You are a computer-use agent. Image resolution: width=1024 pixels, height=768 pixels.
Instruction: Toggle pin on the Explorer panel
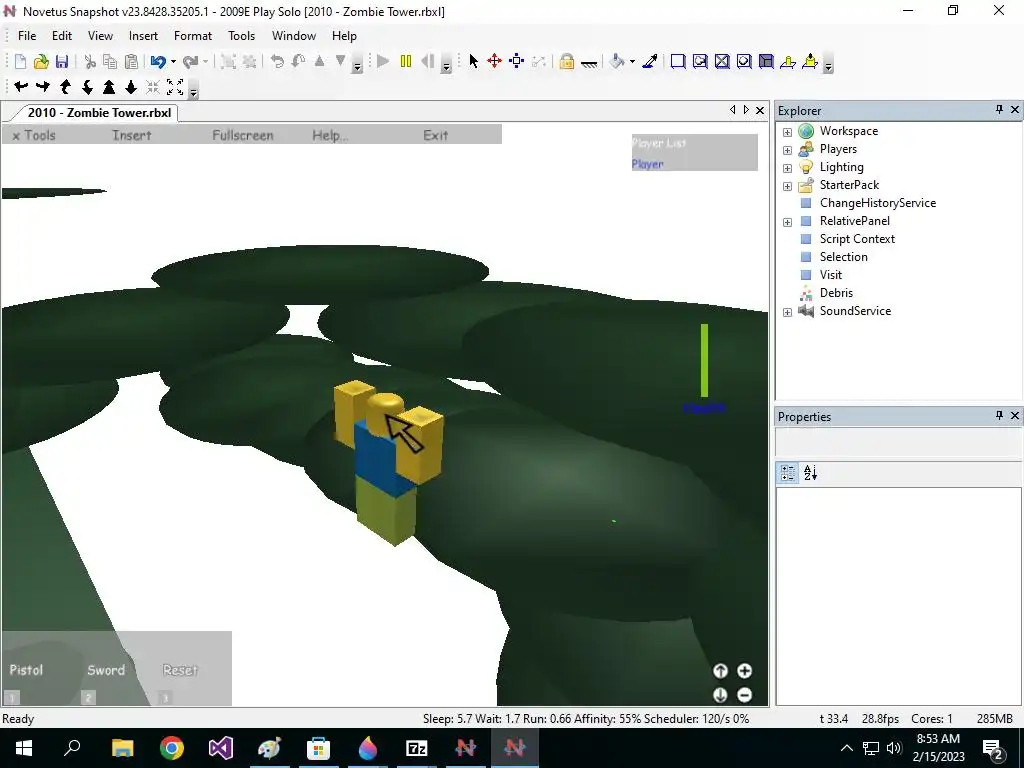pyautogui.click(x=999, y=110)
